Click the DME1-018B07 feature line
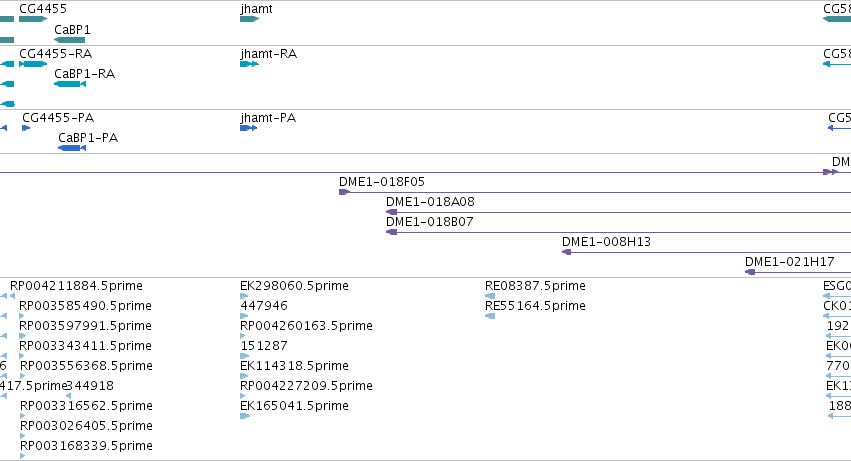851x461 pixels. point(619,232)
